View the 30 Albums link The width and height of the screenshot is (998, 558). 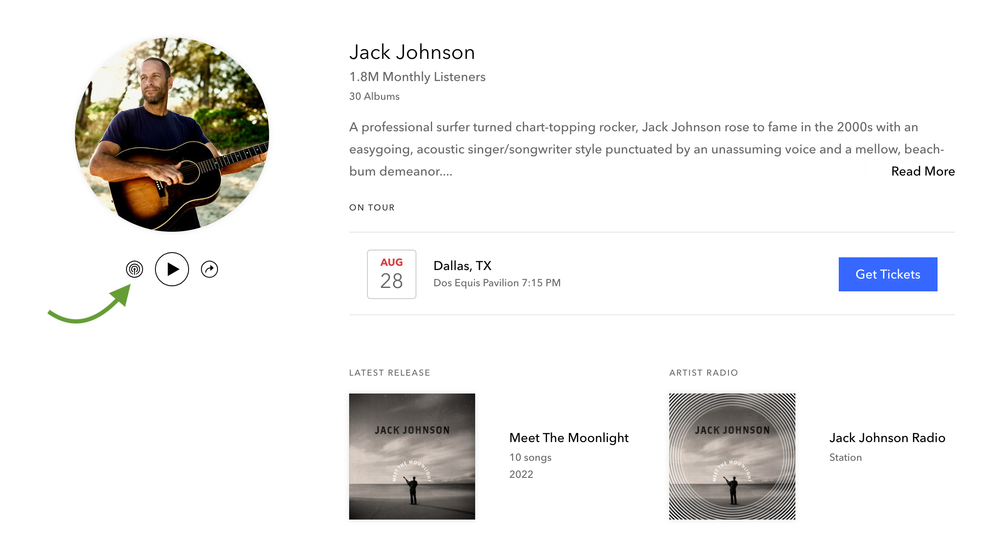coord(374,97)
